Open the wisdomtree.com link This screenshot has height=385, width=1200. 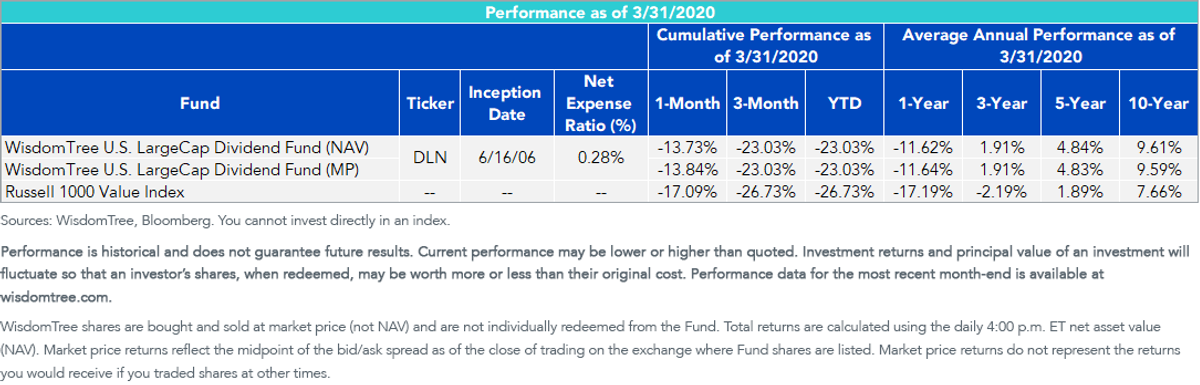coord(45,298)
